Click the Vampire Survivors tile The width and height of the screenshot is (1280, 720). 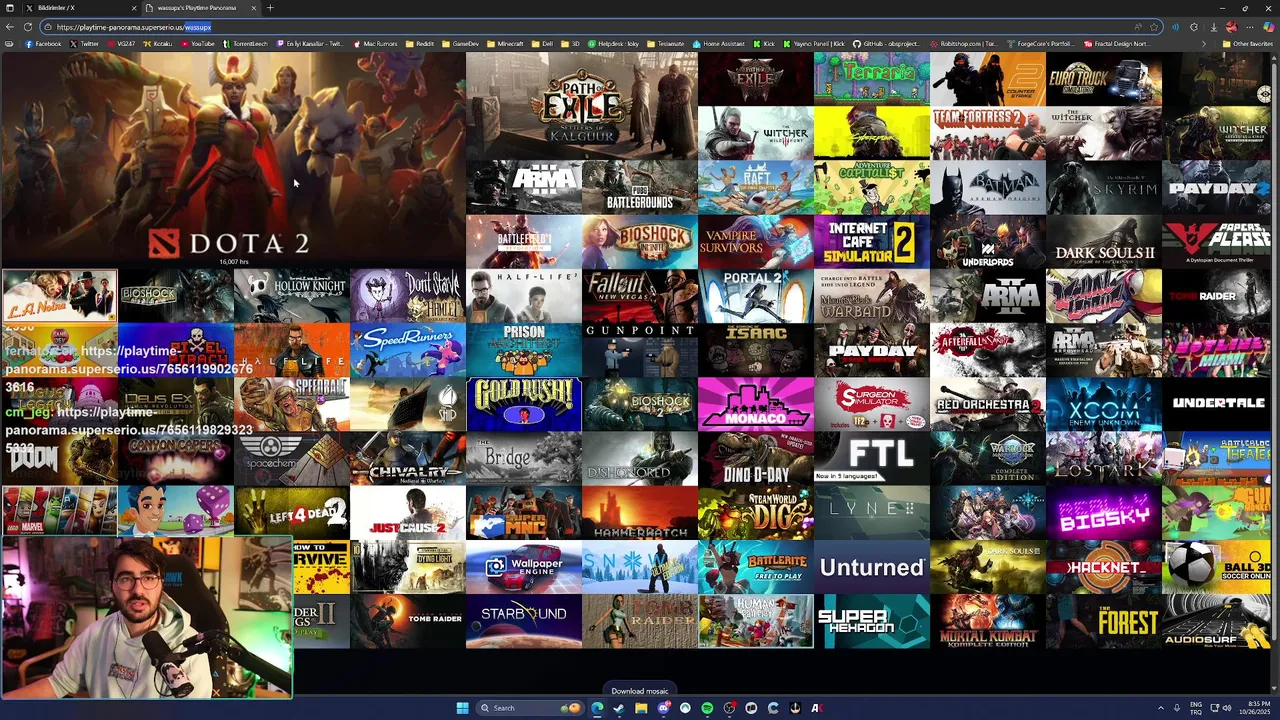click(756, 242)
